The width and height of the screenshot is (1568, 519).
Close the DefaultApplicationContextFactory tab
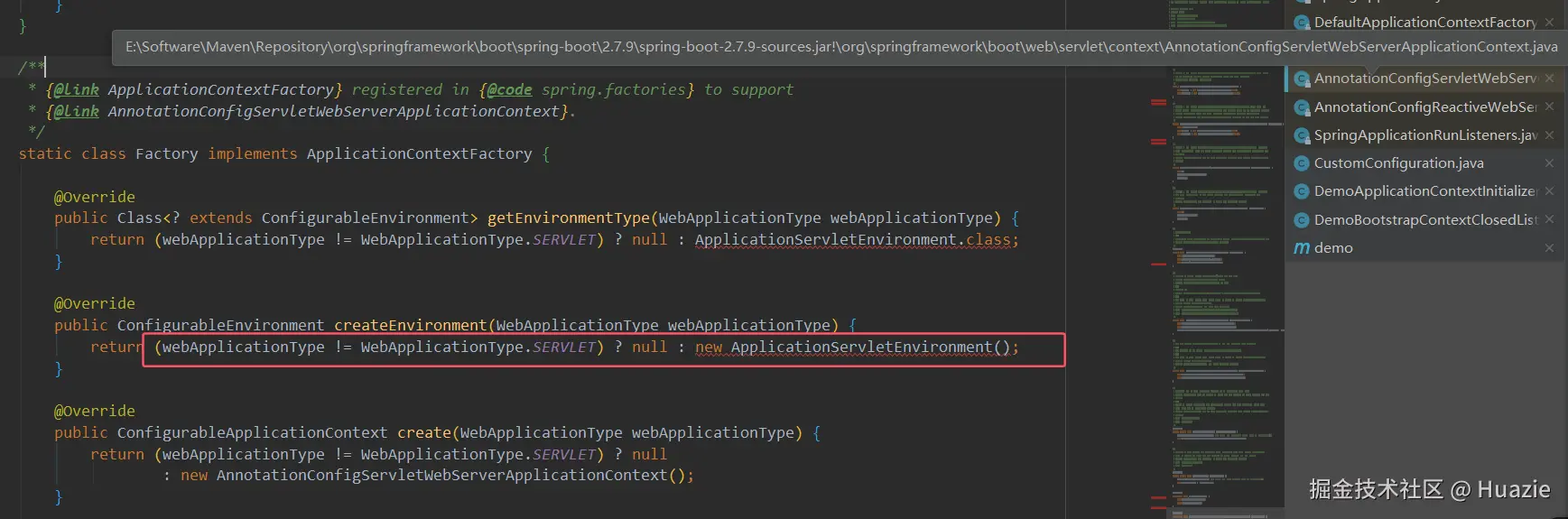point(1549,23)
